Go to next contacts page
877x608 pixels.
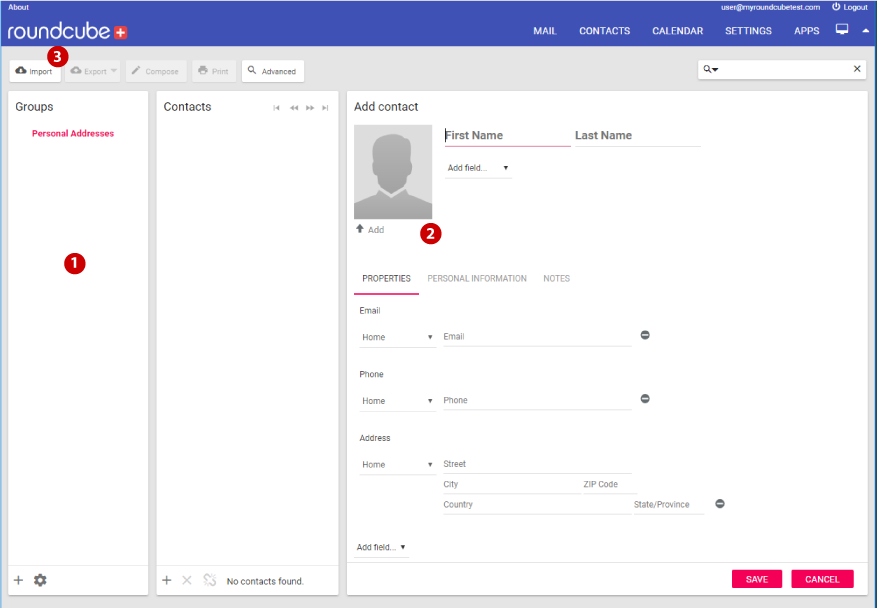pos(310,108)
